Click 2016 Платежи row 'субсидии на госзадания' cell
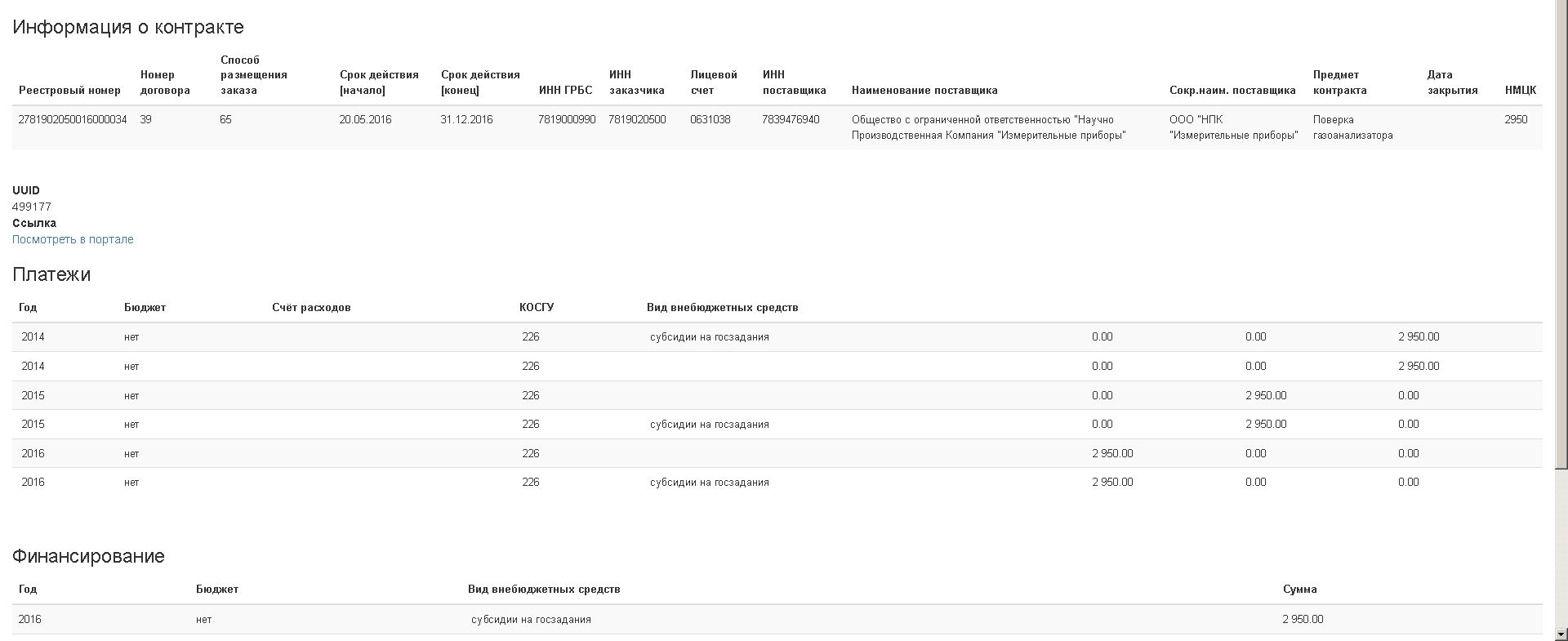 tap(710, 482)
